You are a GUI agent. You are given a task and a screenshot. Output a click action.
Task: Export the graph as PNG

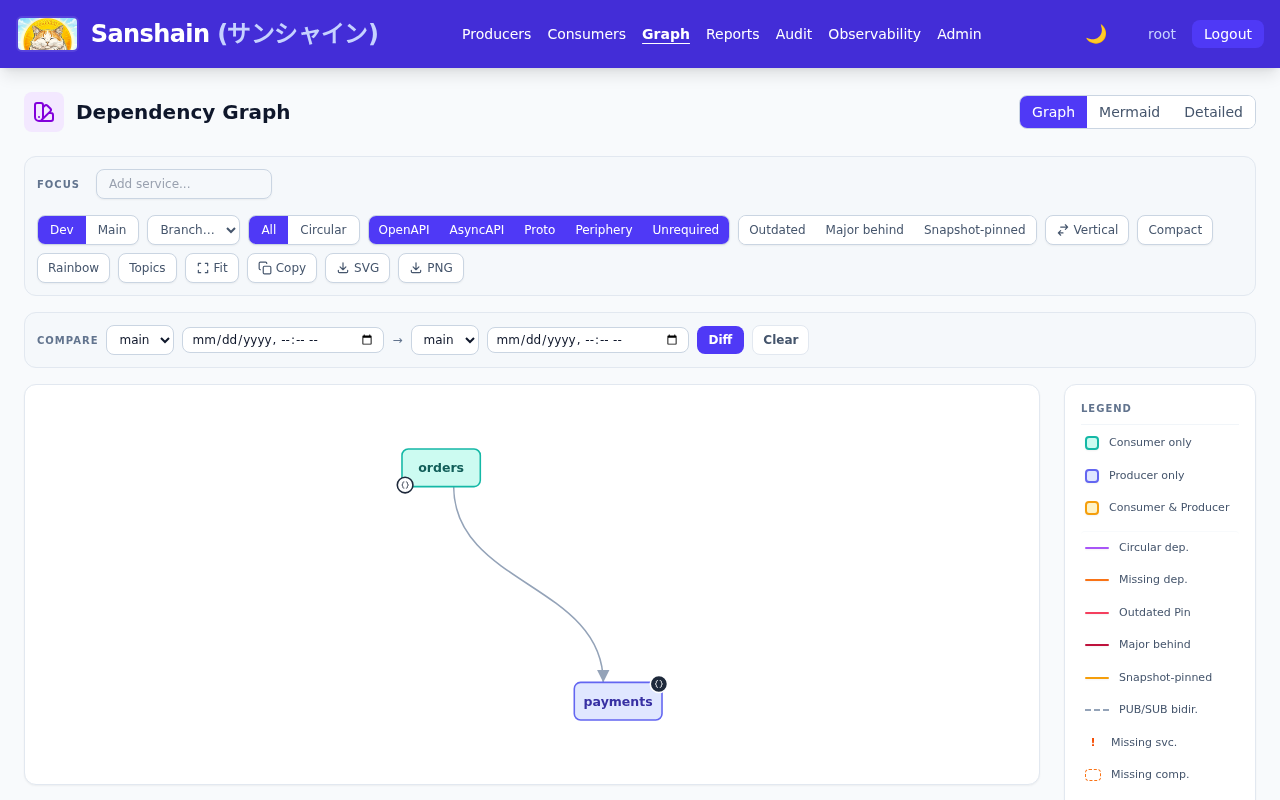tap(431, 268)
